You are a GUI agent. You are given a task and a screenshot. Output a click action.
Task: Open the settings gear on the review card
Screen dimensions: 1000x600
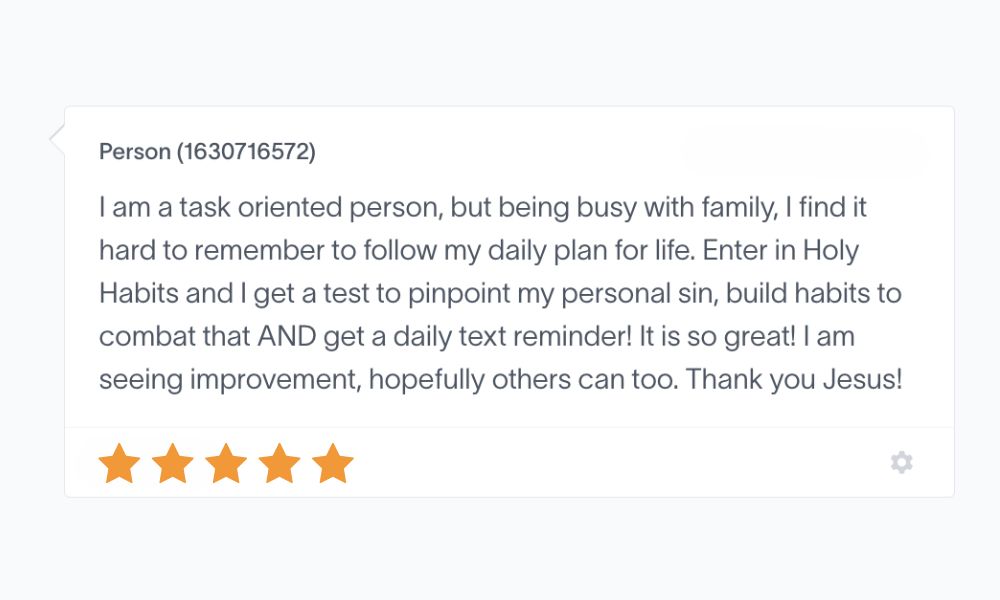pos(901,462)
